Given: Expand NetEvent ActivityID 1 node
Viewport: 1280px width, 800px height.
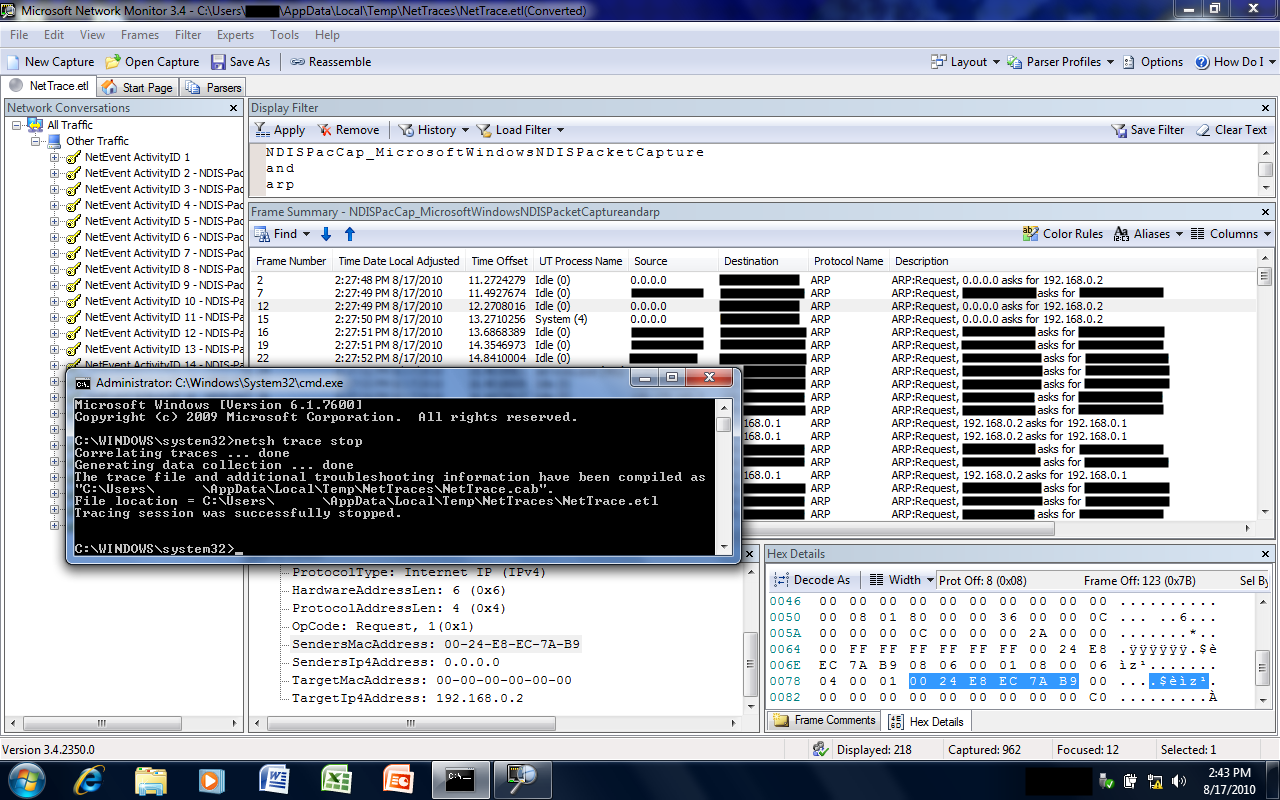Looking at the screenshot, I should pos(55,157).
